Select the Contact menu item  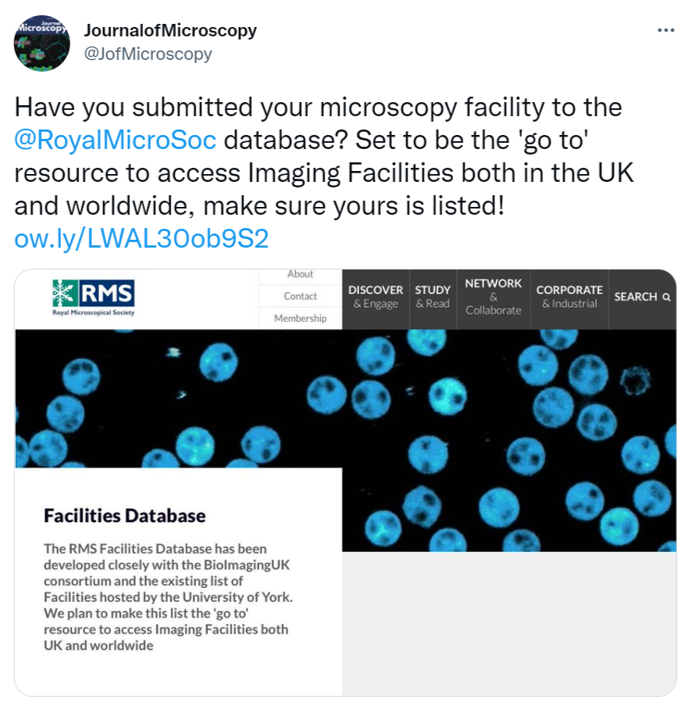coord(300,296)
